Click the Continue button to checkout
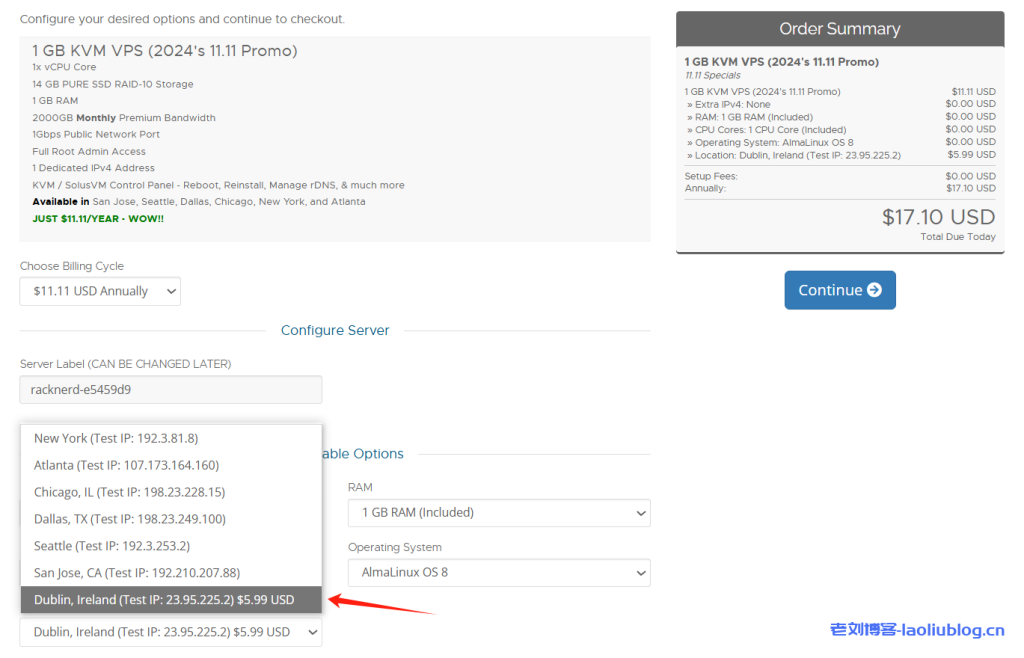1024x658 pixels. 839,290
